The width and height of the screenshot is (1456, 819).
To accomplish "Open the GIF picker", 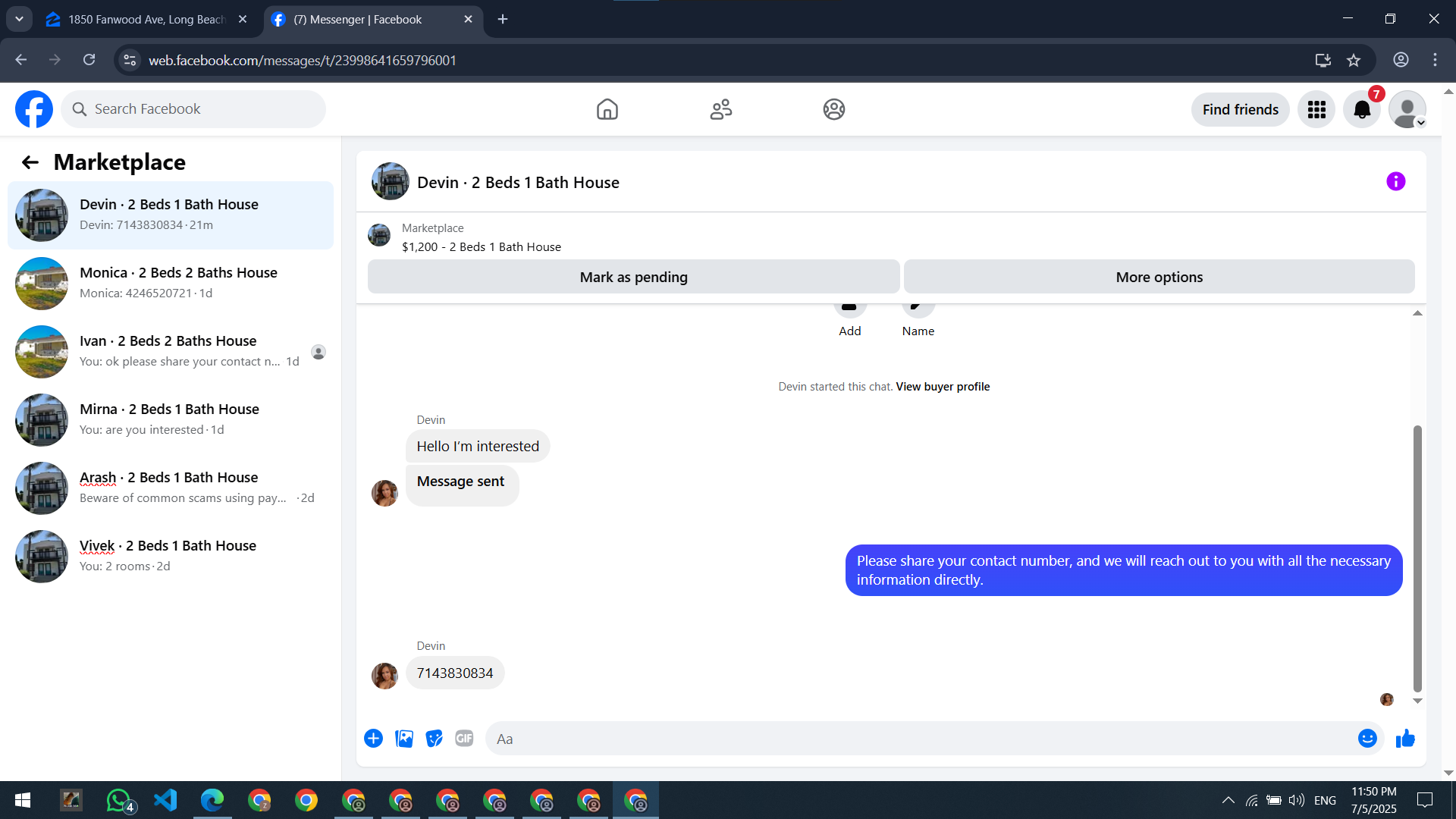I will 464,739.
